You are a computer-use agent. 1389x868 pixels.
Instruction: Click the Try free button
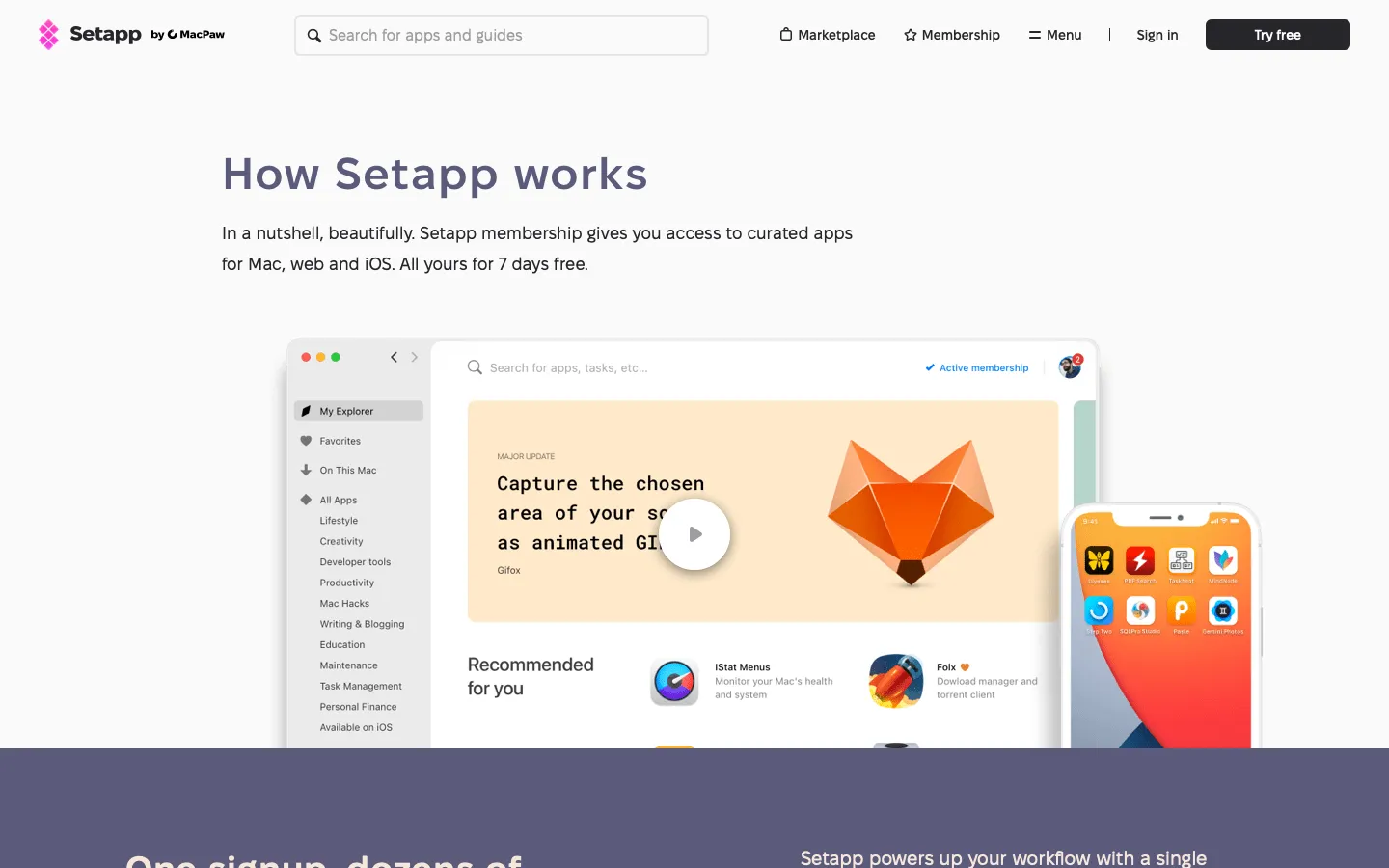point(1278,35)
